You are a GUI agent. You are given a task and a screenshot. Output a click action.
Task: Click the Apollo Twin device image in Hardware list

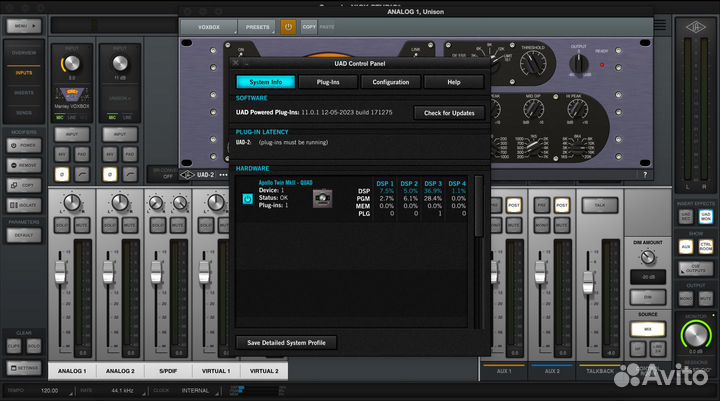coord(322,198)
